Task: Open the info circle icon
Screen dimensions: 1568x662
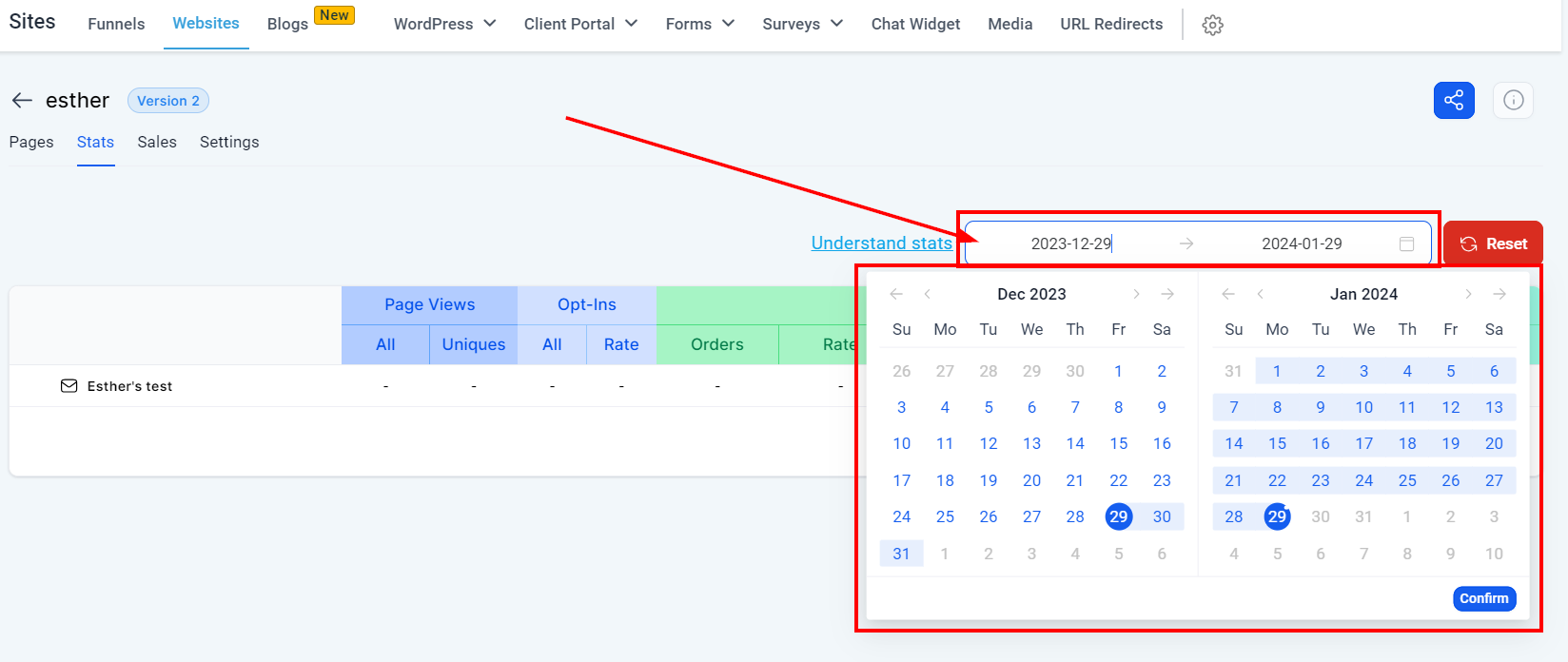Action: [x=1513, y=100]
